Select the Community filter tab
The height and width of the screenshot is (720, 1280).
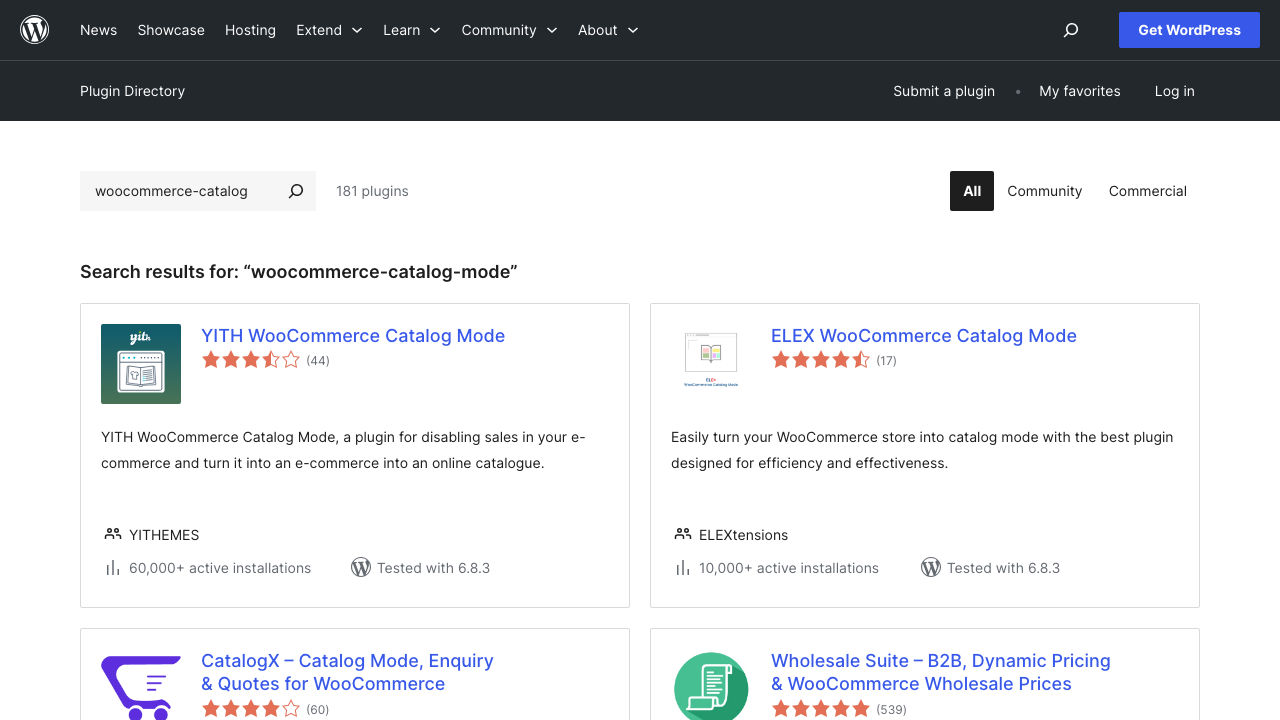click(1044, 190)
